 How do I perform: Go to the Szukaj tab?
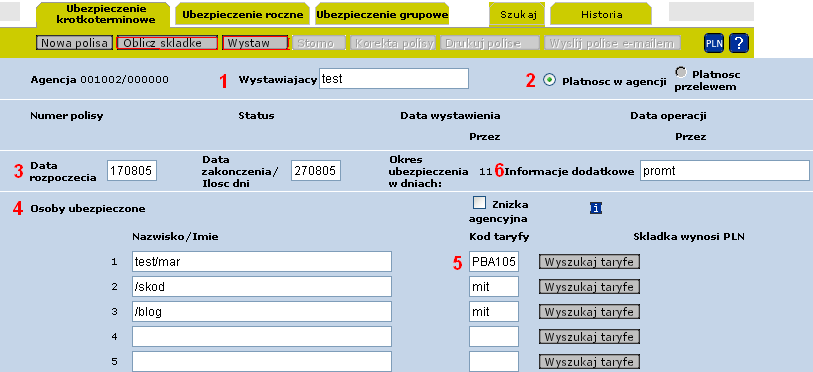tap(517, 15)
